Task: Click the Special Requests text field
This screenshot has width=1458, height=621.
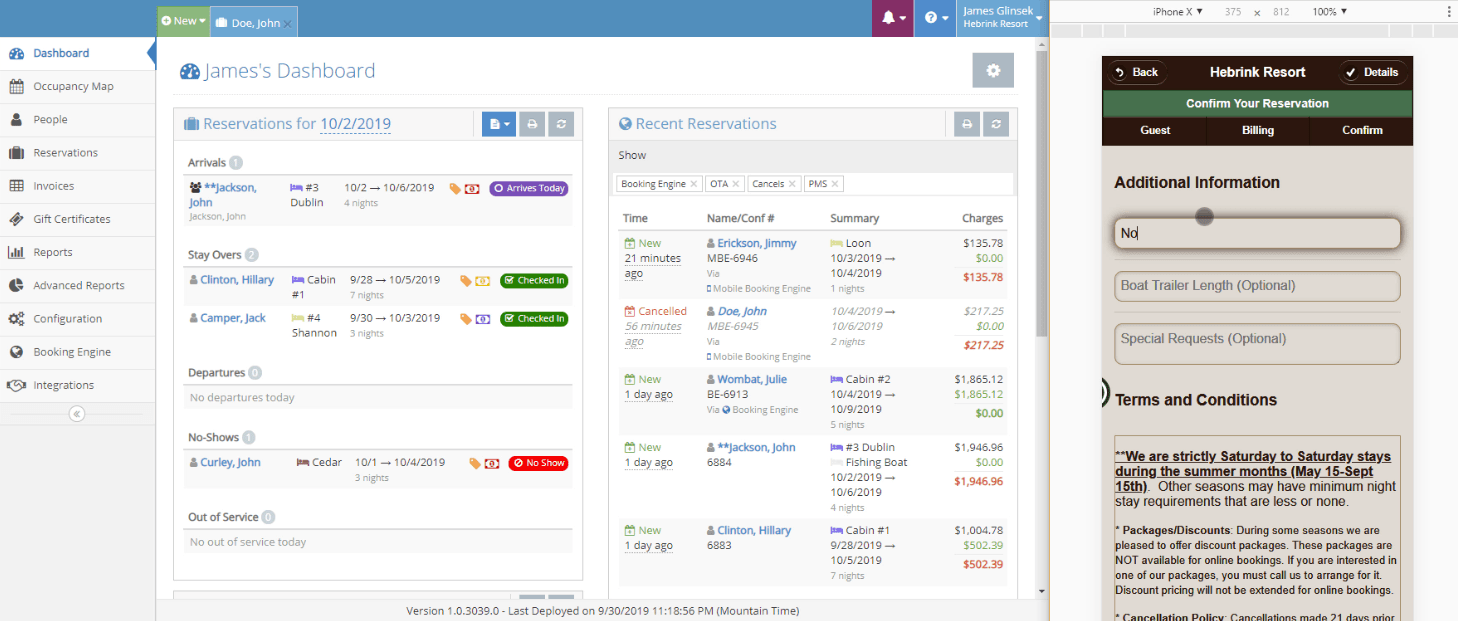Action: click(x=1257, y=344)
